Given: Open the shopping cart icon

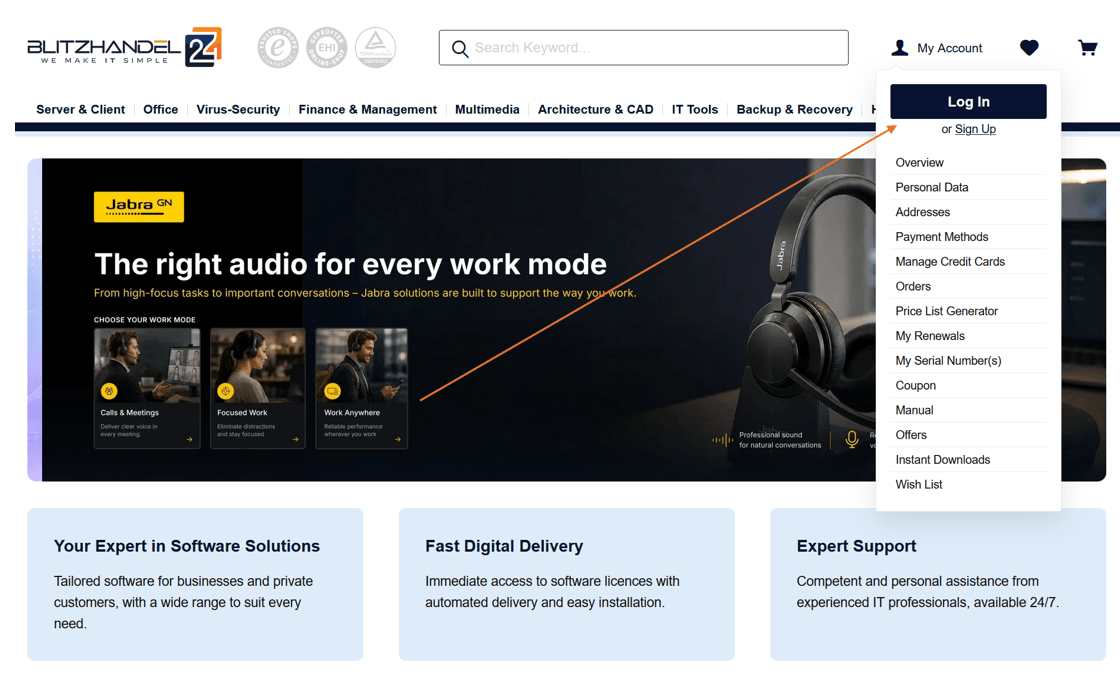Looking at the screenshot, I should (1087, 48).
